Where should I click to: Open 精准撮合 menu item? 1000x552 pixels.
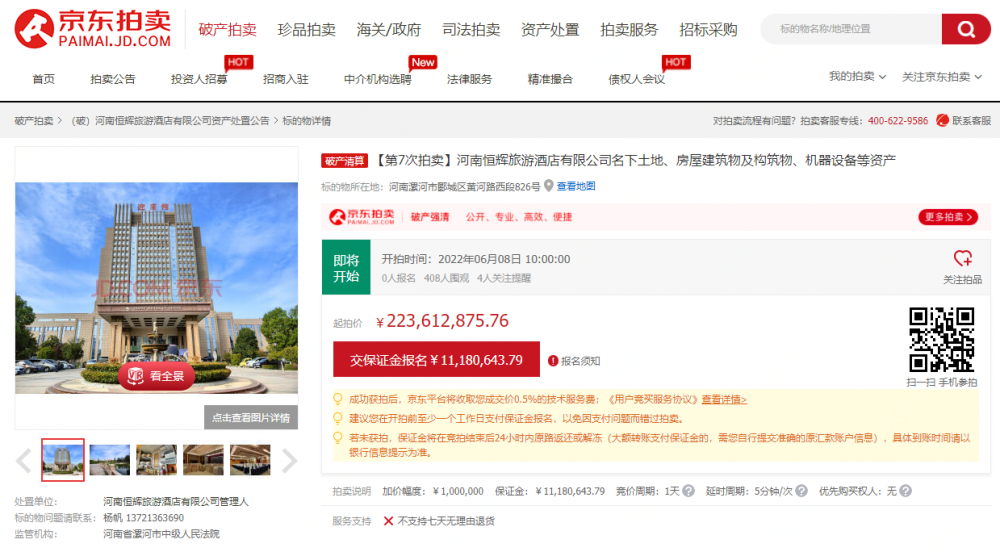(x=550, y=79)
